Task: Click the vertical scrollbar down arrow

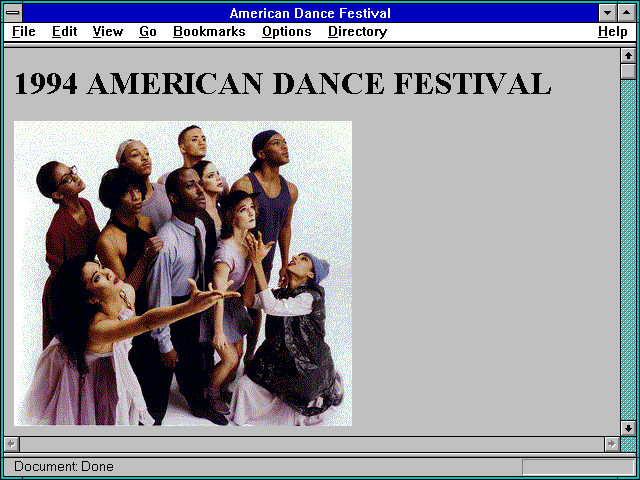Action: 628,428
